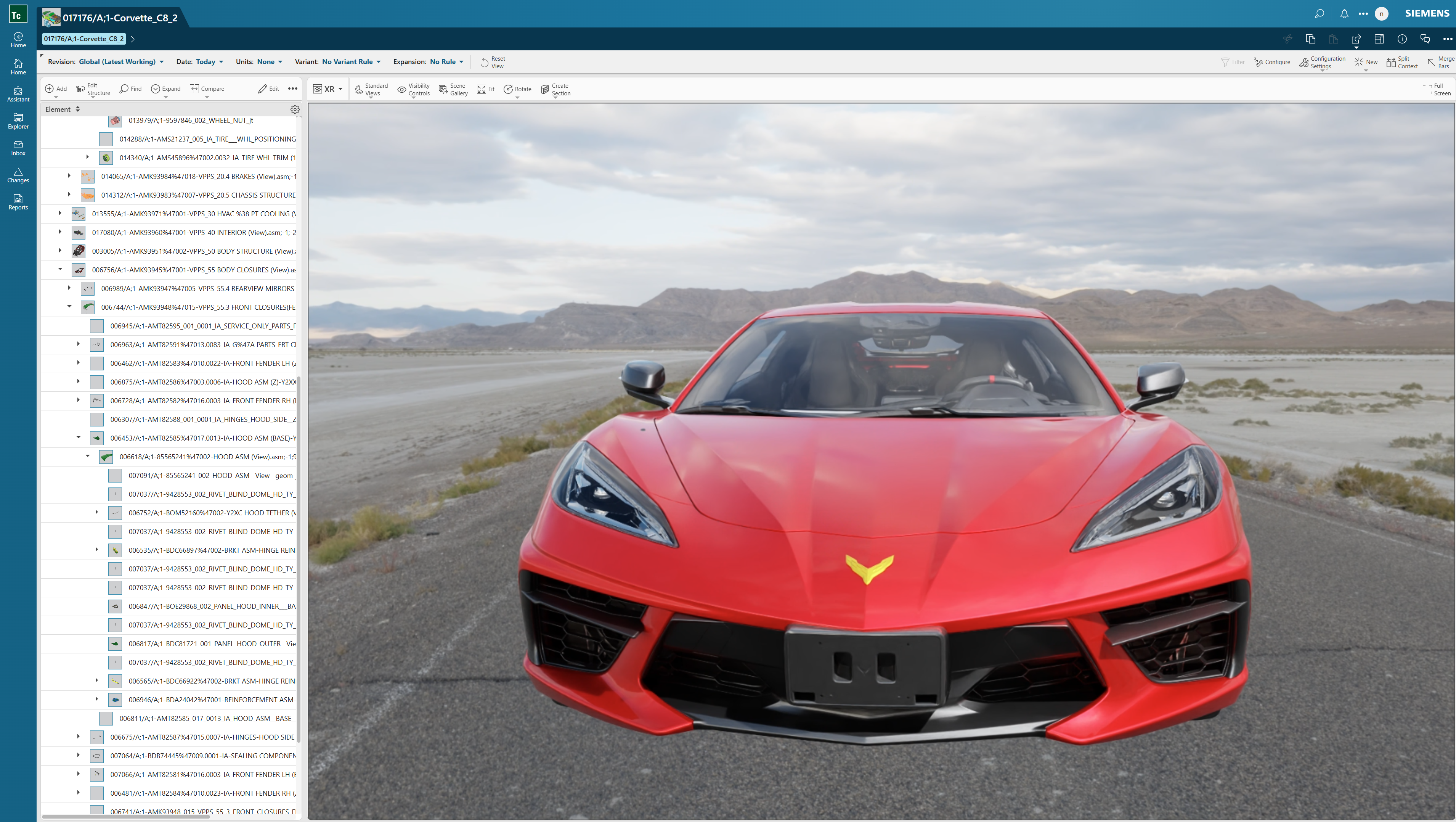1456x822 pixels.
Task: Open the Reports sidebar icon
Action: pos(18,202)
